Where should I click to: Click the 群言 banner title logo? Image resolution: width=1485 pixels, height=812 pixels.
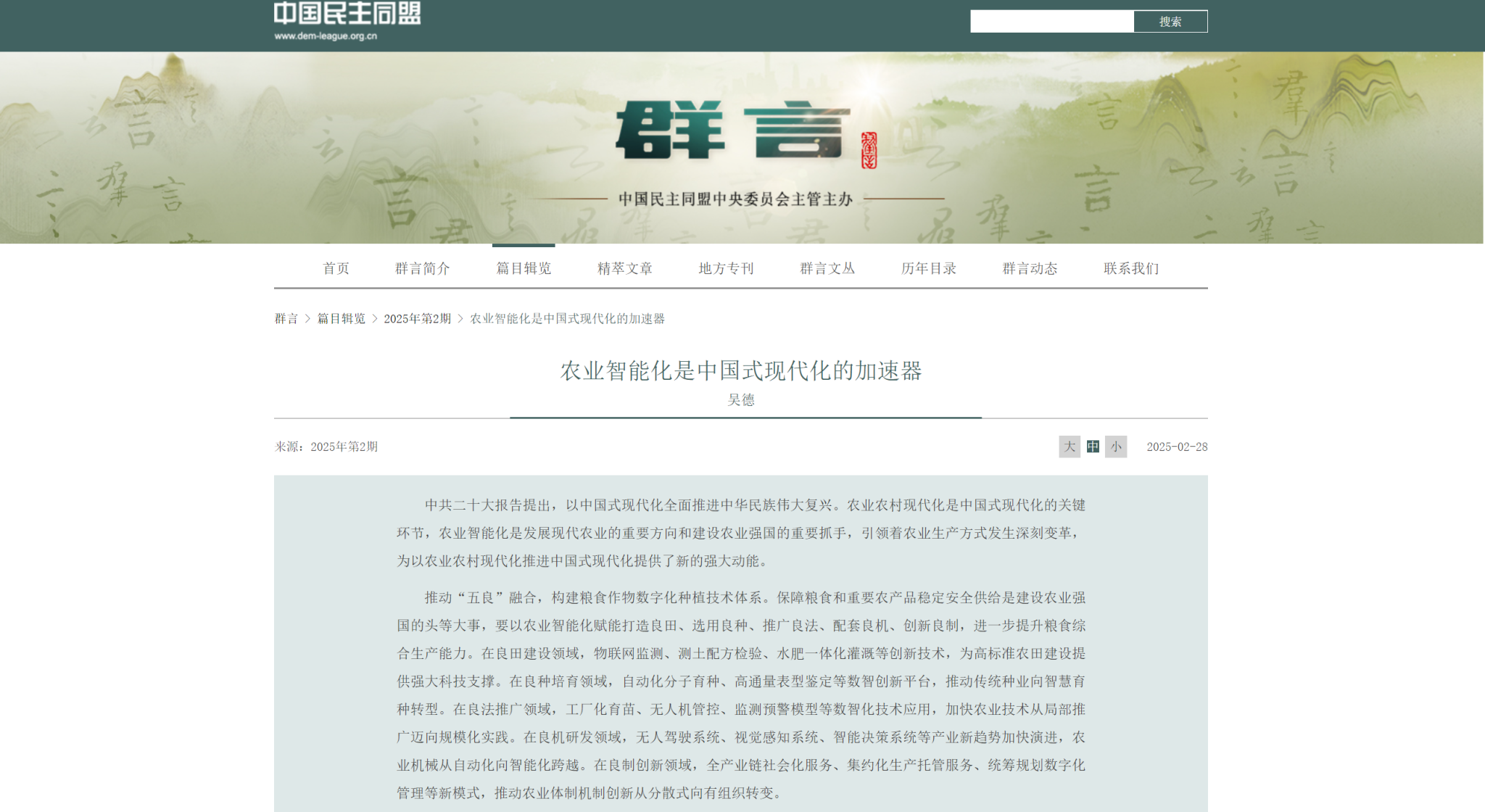pyautogui.click(x=732, y=130)
